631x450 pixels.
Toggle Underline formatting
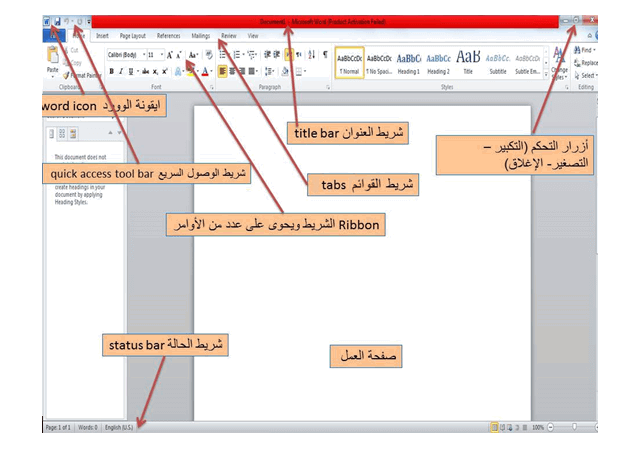point(130,71)
